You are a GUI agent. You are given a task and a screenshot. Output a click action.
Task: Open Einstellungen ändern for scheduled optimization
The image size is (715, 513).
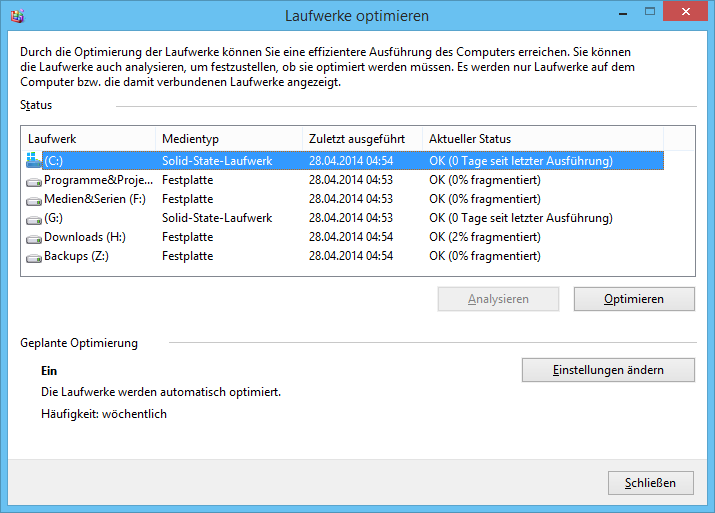click(607, 370)
